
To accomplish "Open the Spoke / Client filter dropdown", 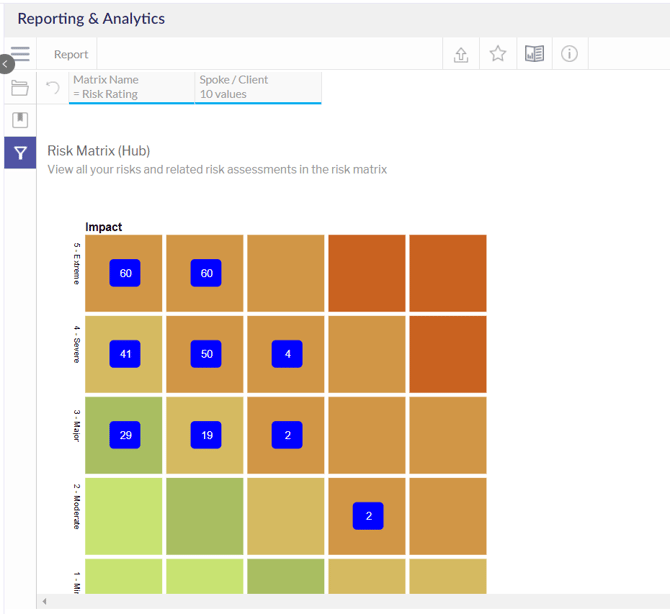I will 258,87.
